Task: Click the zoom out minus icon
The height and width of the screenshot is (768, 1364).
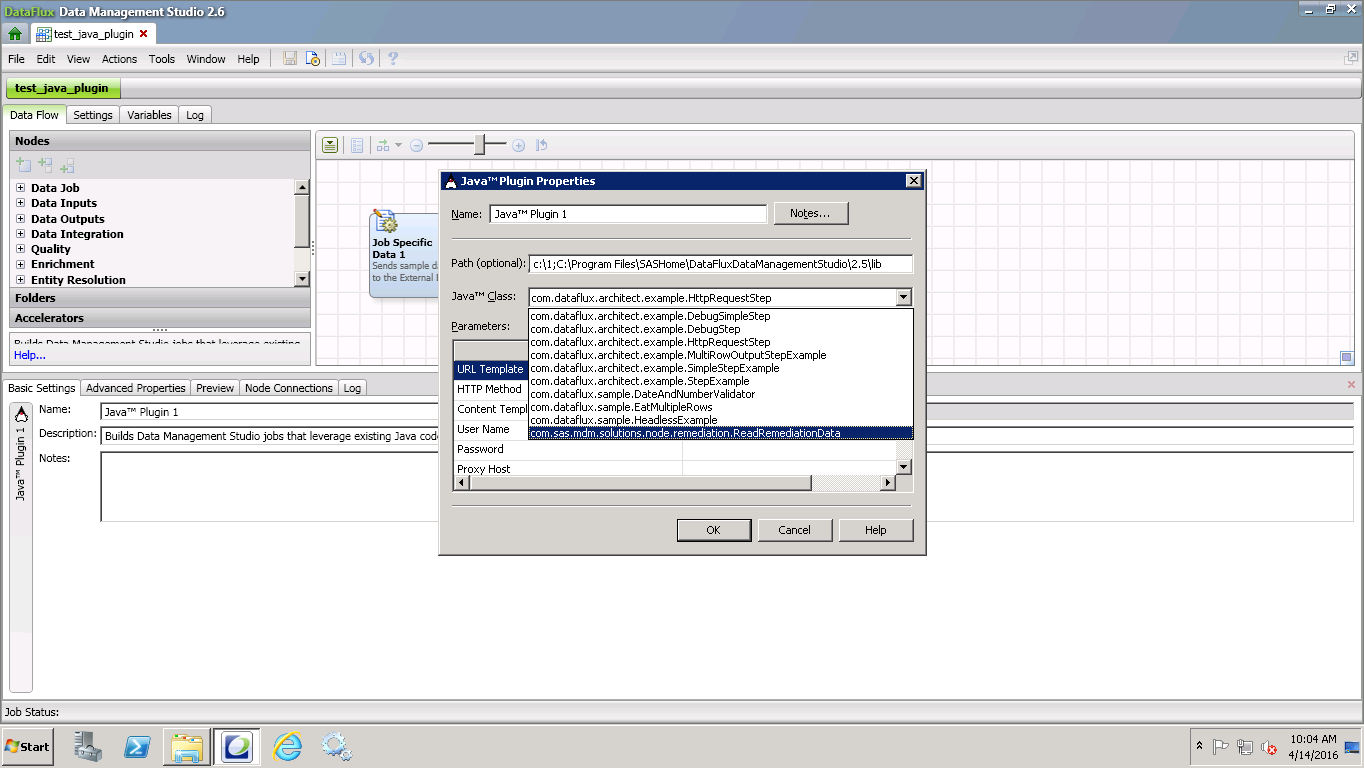Action: click(417, 146)
